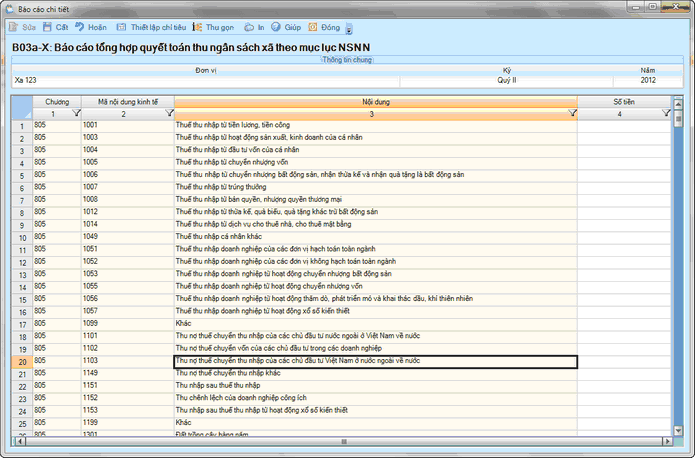The height and width of the screenshot is (458, 695).
Task: Select row header number 10
Action: coord(22,238)
